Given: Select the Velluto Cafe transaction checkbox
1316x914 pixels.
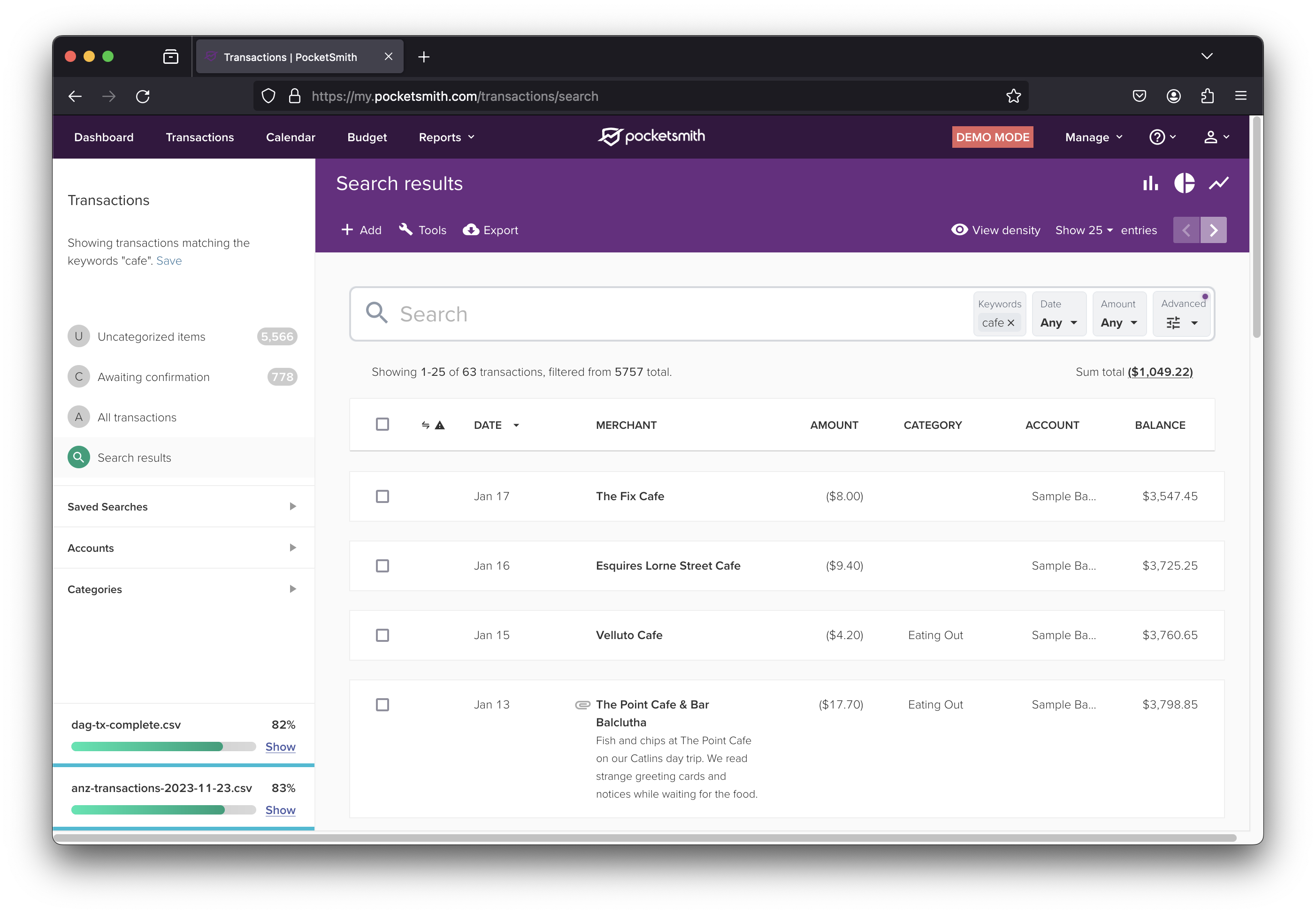Looking at the screenshot, I should pos(382,635).
